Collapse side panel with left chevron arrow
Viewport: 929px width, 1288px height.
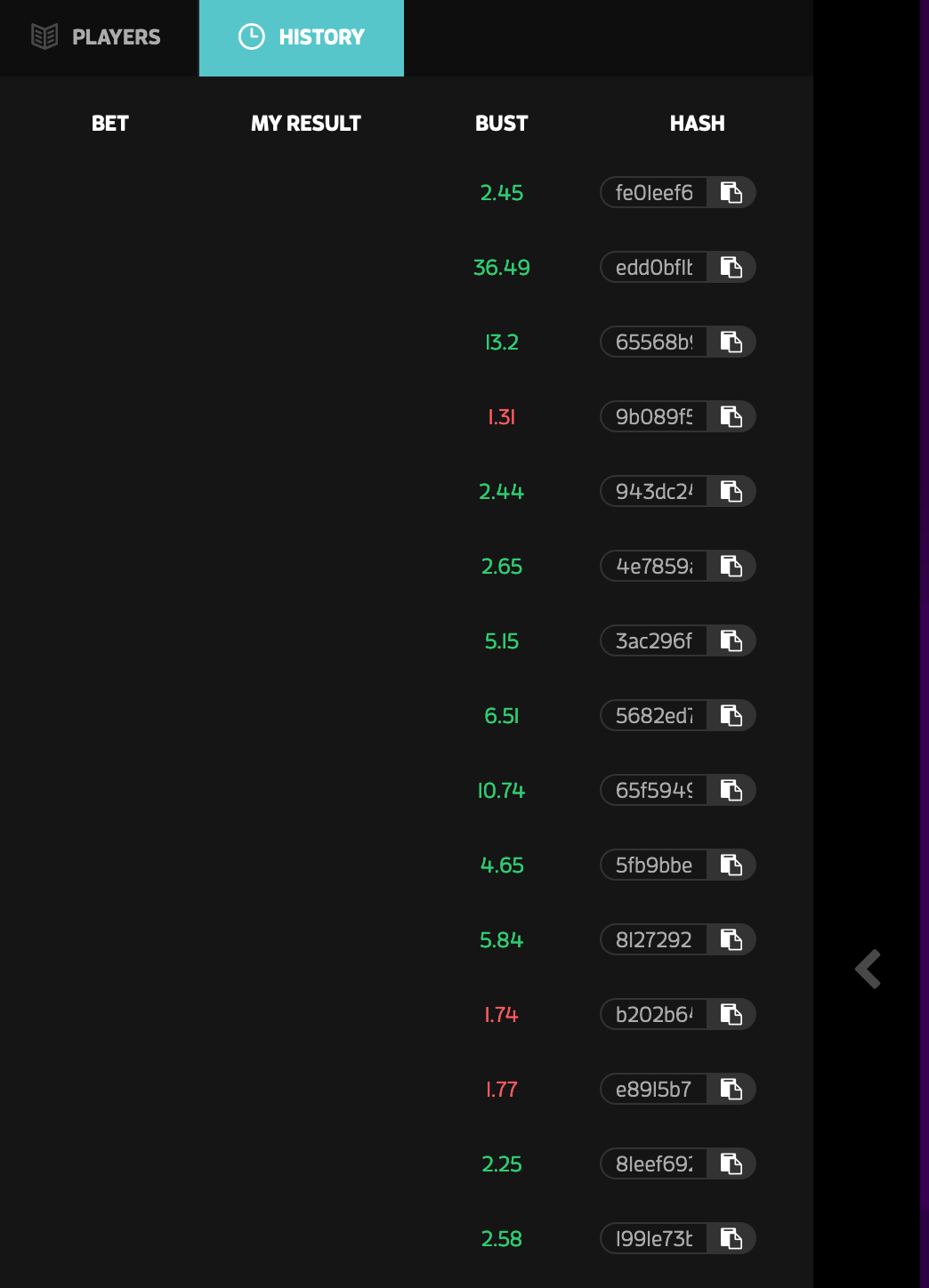(868, 969)
